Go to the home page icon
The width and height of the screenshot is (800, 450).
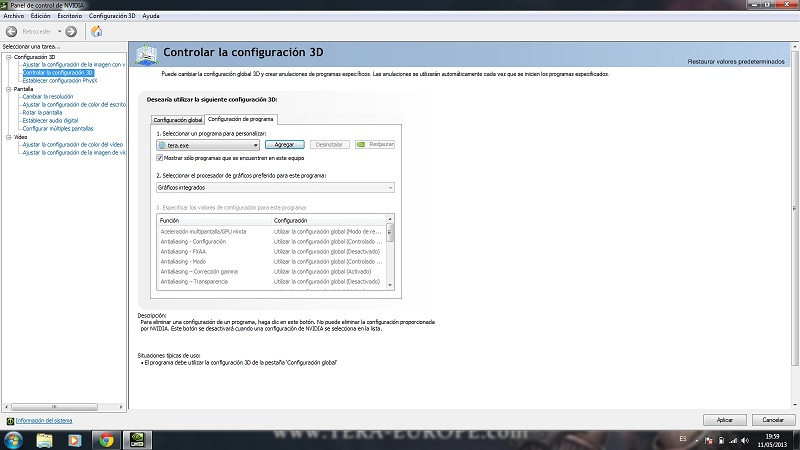coord(96,32)
